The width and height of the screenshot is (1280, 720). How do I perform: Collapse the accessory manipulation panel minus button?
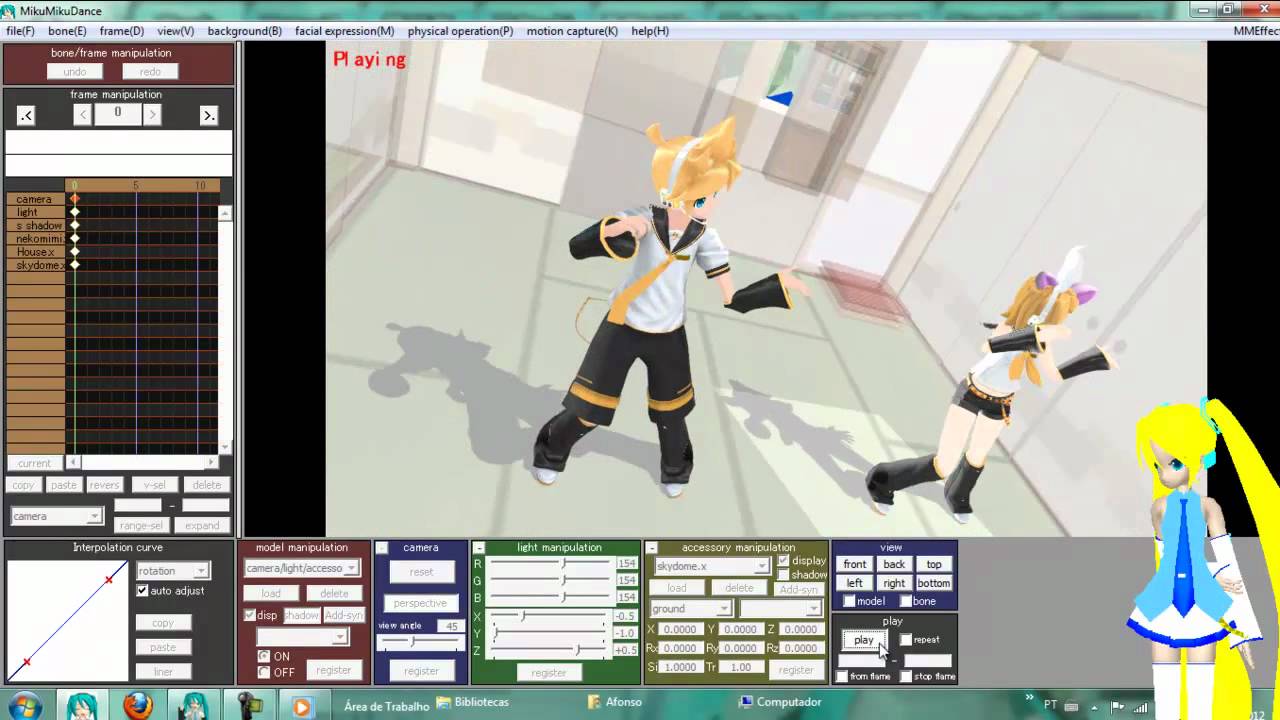(652, 548)
